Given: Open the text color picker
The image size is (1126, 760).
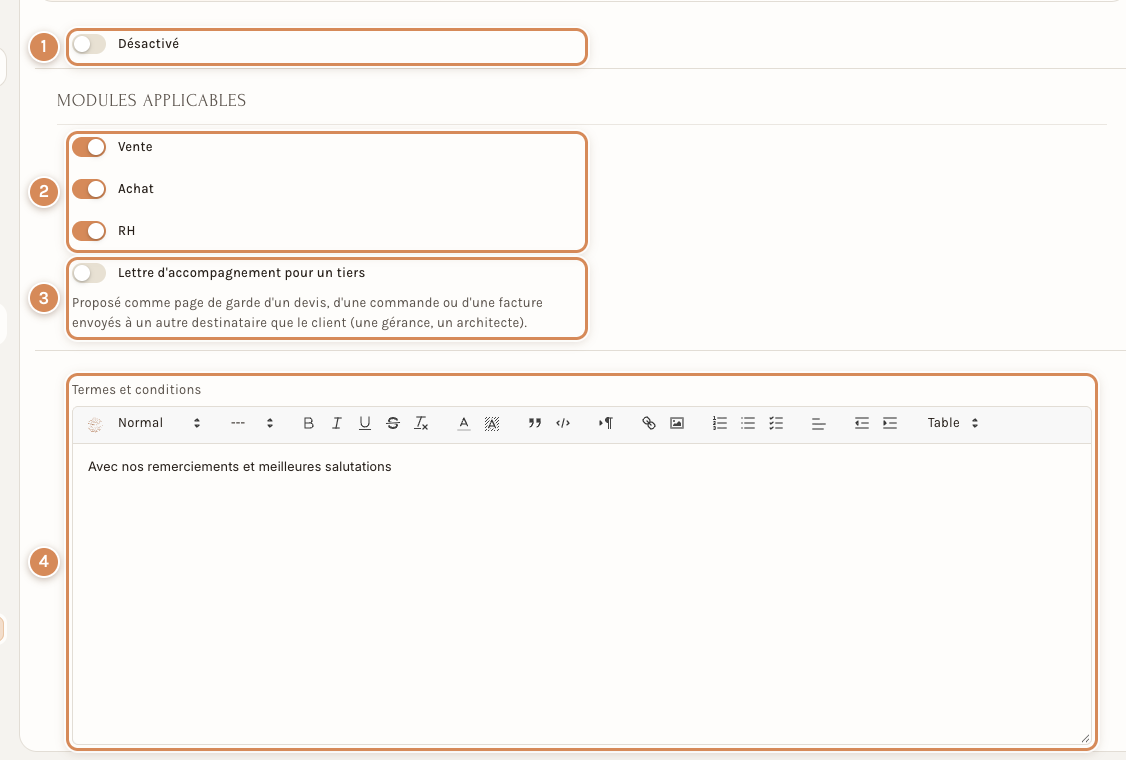Looking at the screenshot, I should [464, 423].
